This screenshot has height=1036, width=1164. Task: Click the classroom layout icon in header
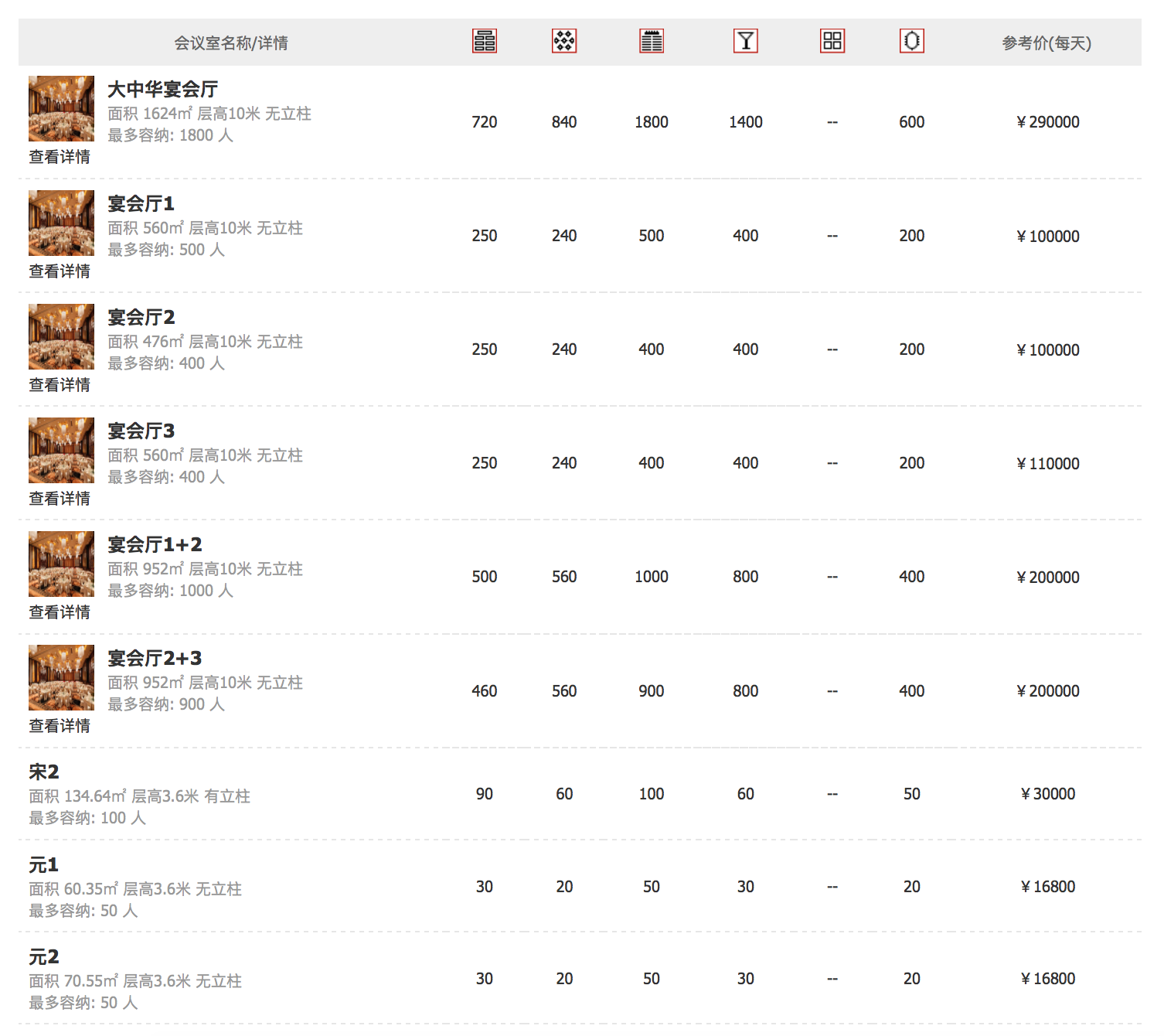pos(485,41)
